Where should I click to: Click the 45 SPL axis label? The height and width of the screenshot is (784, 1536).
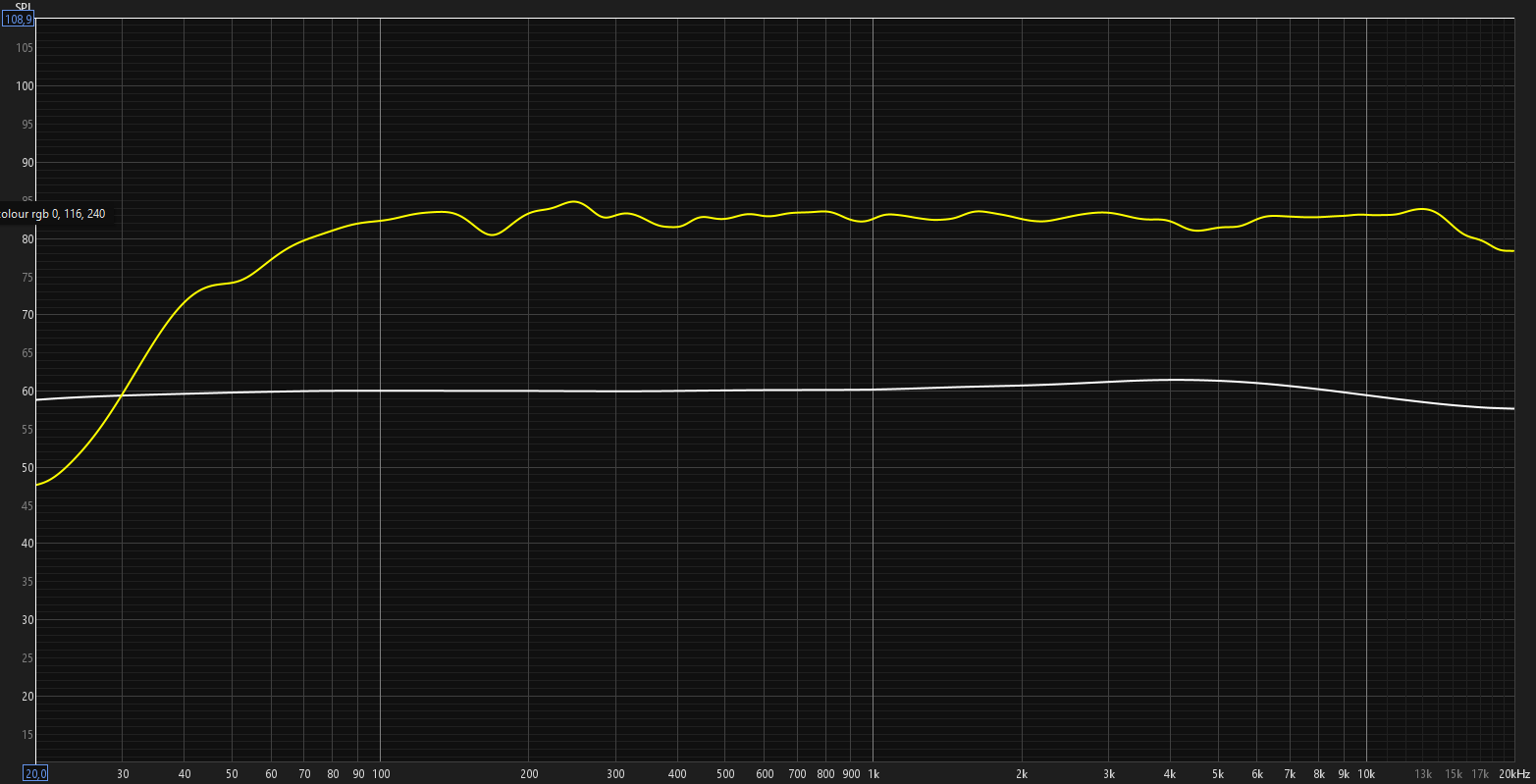(27, 505)
